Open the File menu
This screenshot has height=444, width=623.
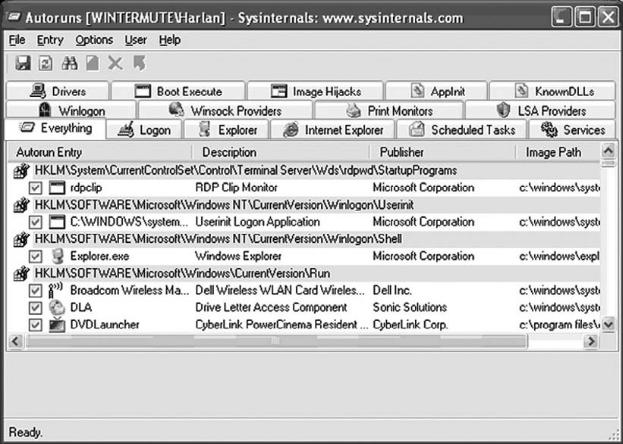click(17, 40)
